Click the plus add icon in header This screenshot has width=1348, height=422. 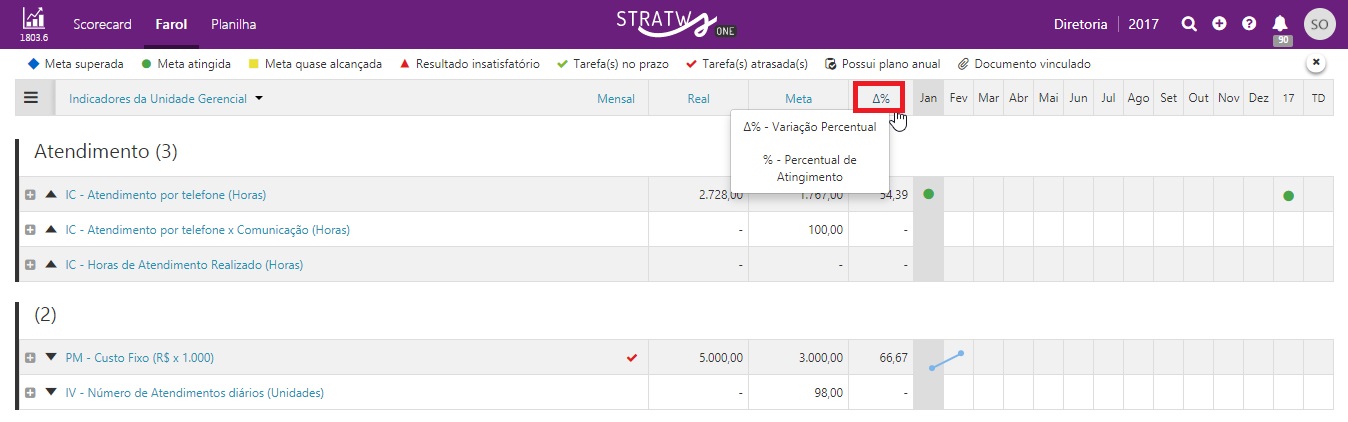[x=1219, y=24]
